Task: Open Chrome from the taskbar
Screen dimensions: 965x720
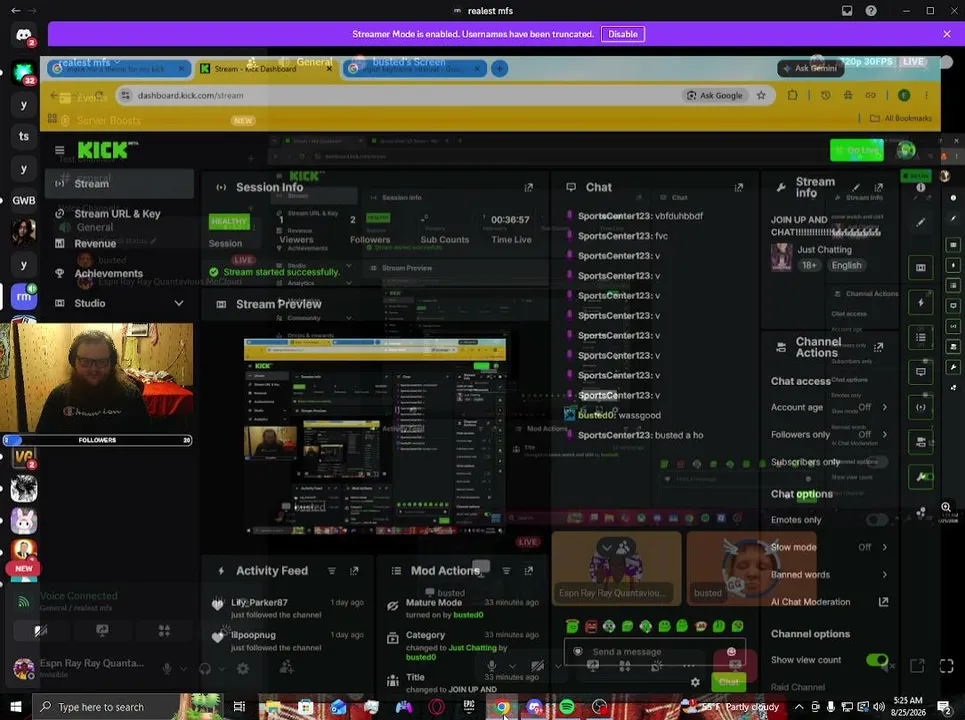Action: point(503,706)
